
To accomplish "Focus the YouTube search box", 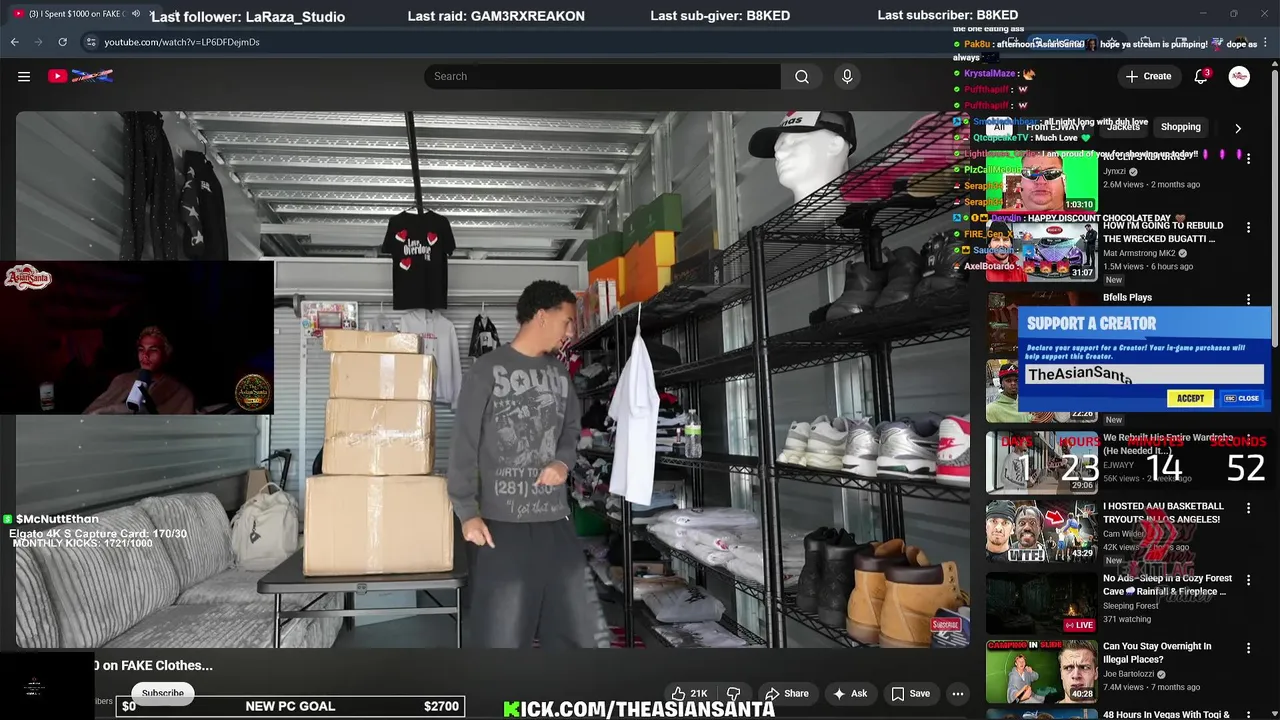I will click(602, 76).
